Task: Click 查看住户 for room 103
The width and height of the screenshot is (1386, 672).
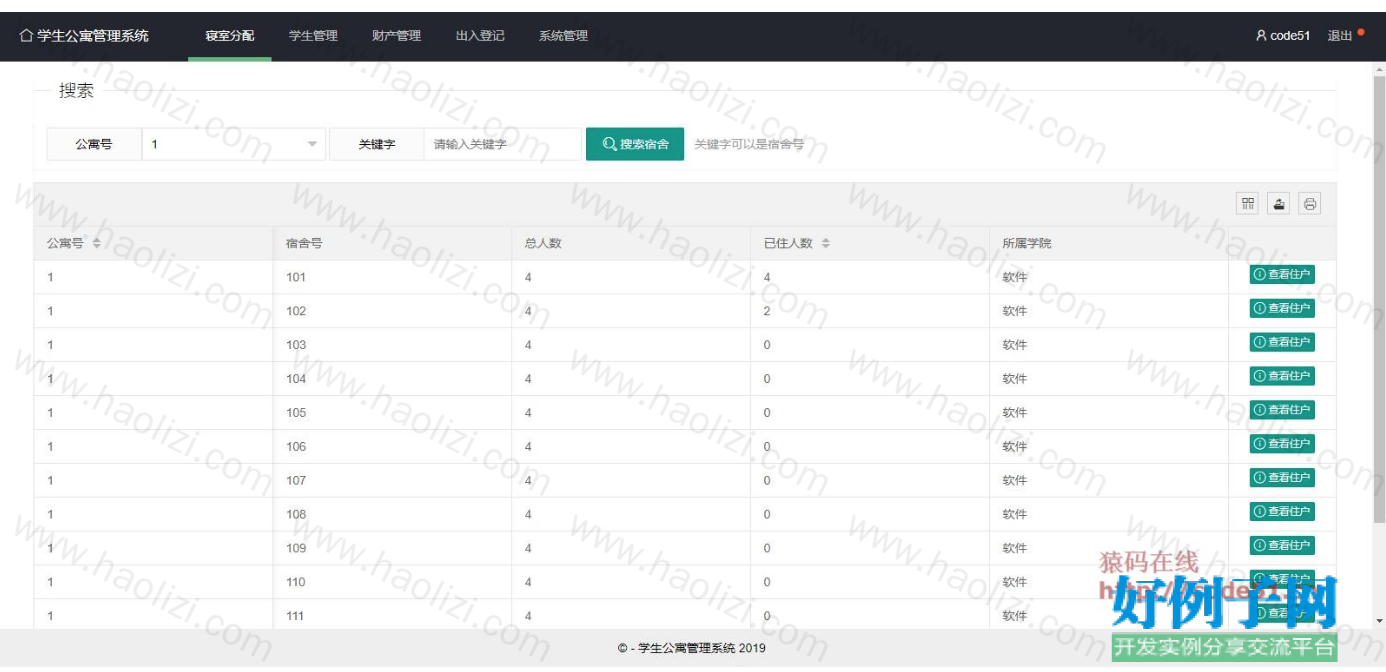Action: [1282, 342]
